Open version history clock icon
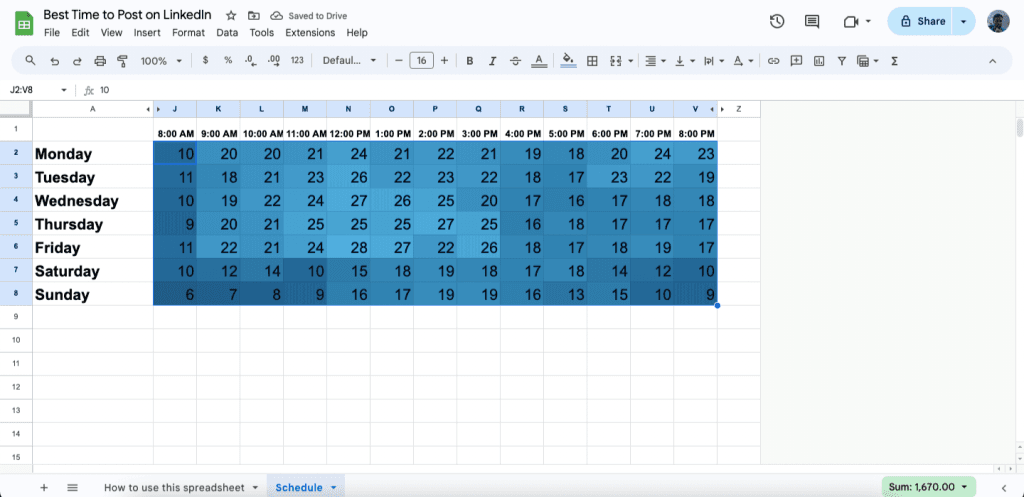1024x497 pixels. (x=777, y=21)
